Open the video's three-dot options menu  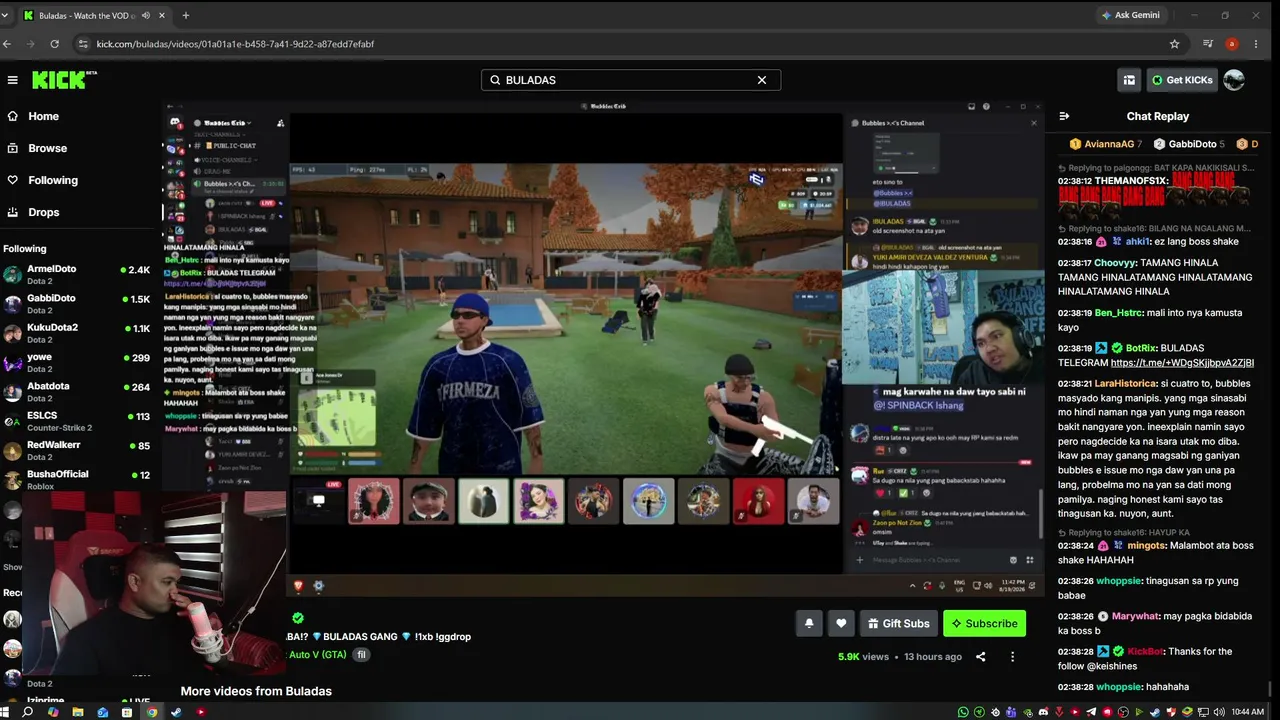[x=1012, y=657]
